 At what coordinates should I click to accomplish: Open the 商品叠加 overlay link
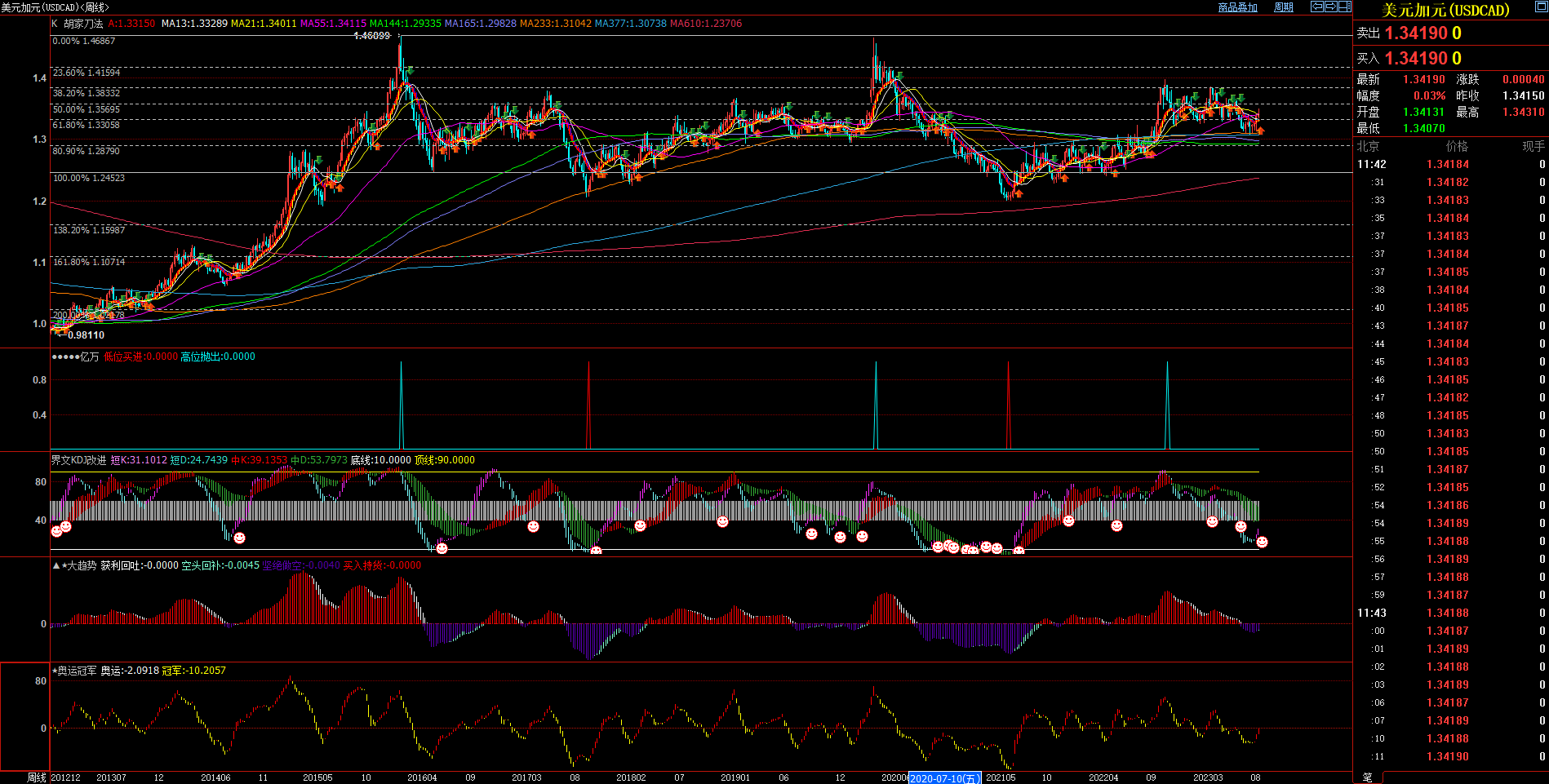[x=1237, y=7]
